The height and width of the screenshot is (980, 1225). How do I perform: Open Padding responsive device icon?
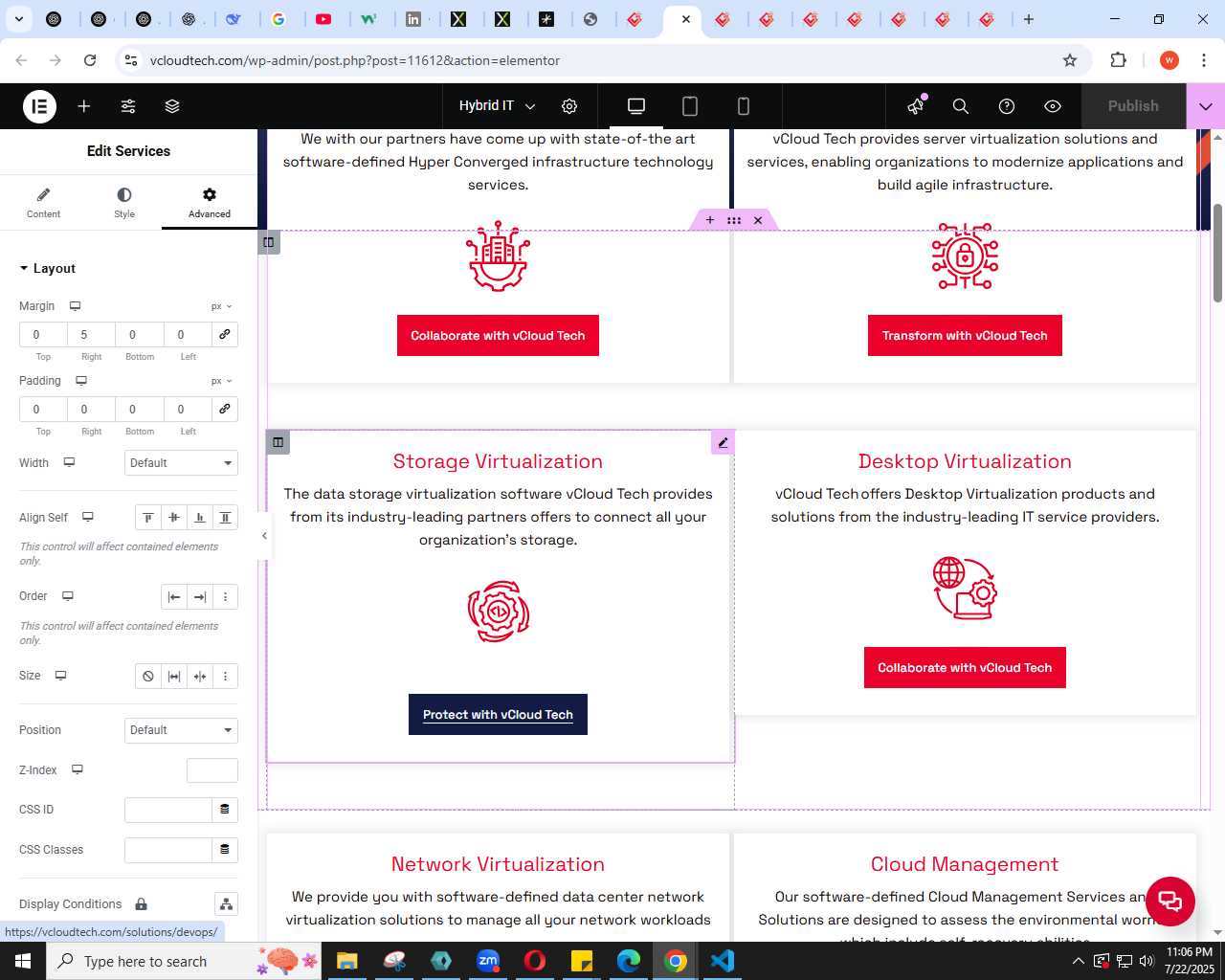pyautogui.click(x=81, y=381)
